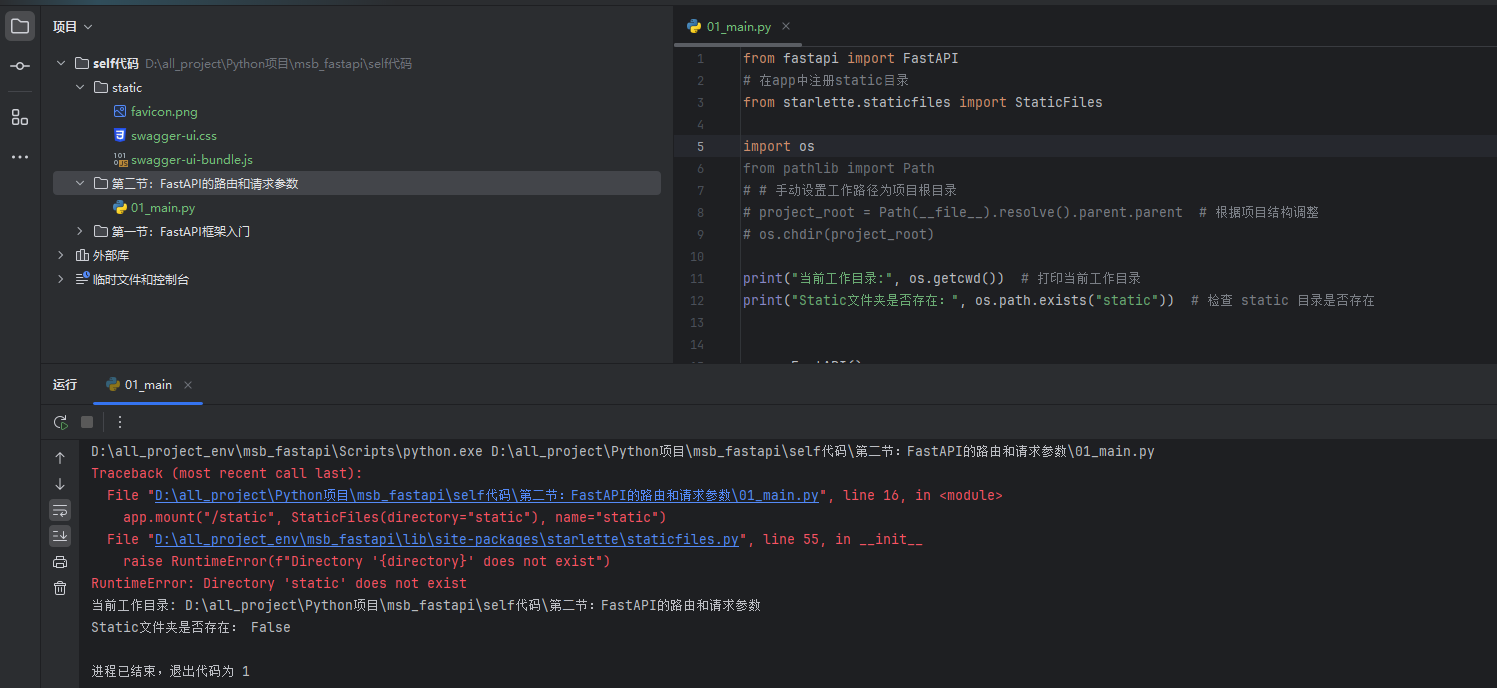Screen dimensions: 1497x688
Task: Expand the 外部库 node
Action: point(61,256)
